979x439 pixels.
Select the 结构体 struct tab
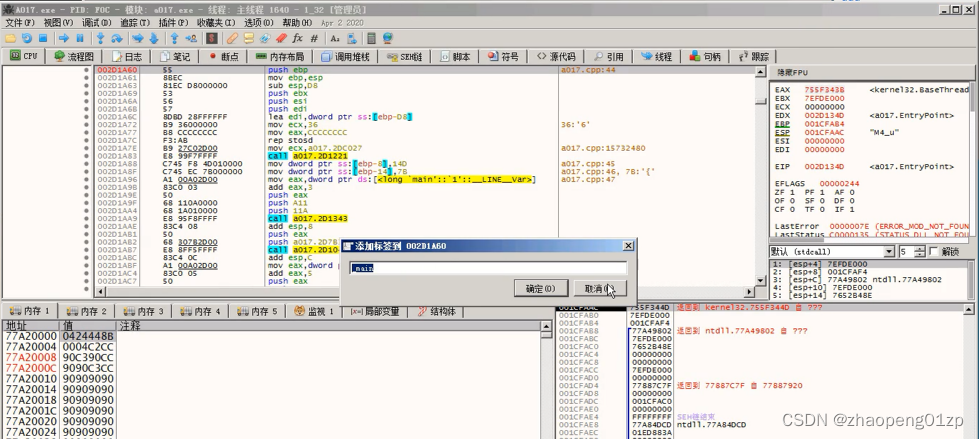(x=436, y=311)
